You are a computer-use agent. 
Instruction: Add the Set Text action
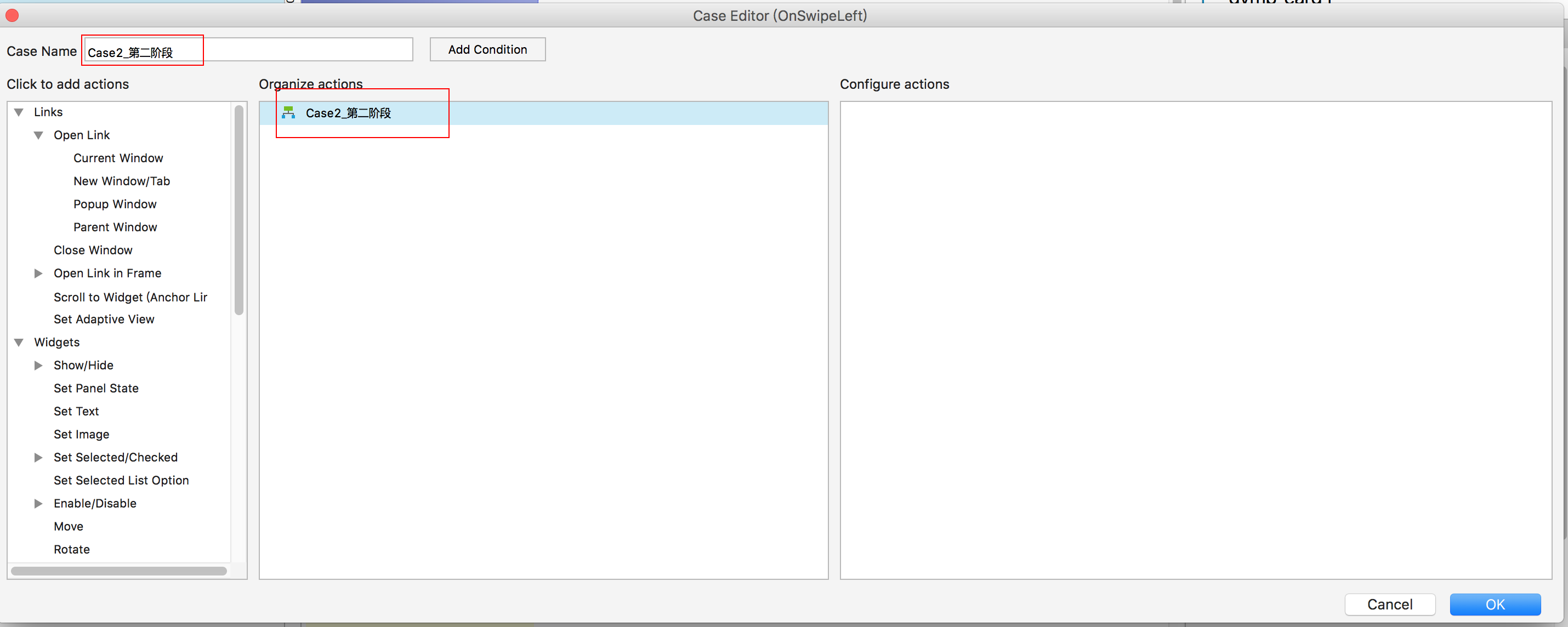click(x=76, y=412)
